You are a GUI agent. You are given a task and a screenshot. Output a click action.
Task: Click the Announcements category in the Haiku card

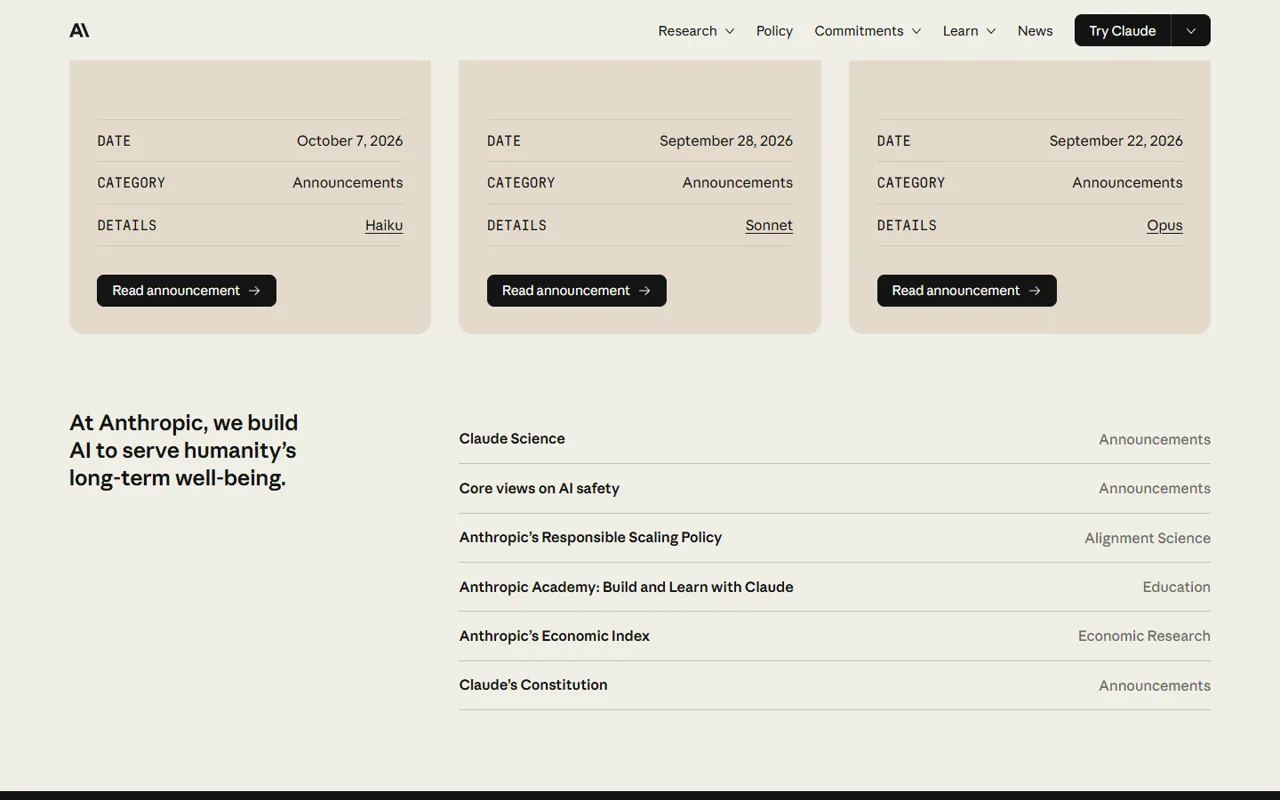pyautogui.click(x=348, y=183)
